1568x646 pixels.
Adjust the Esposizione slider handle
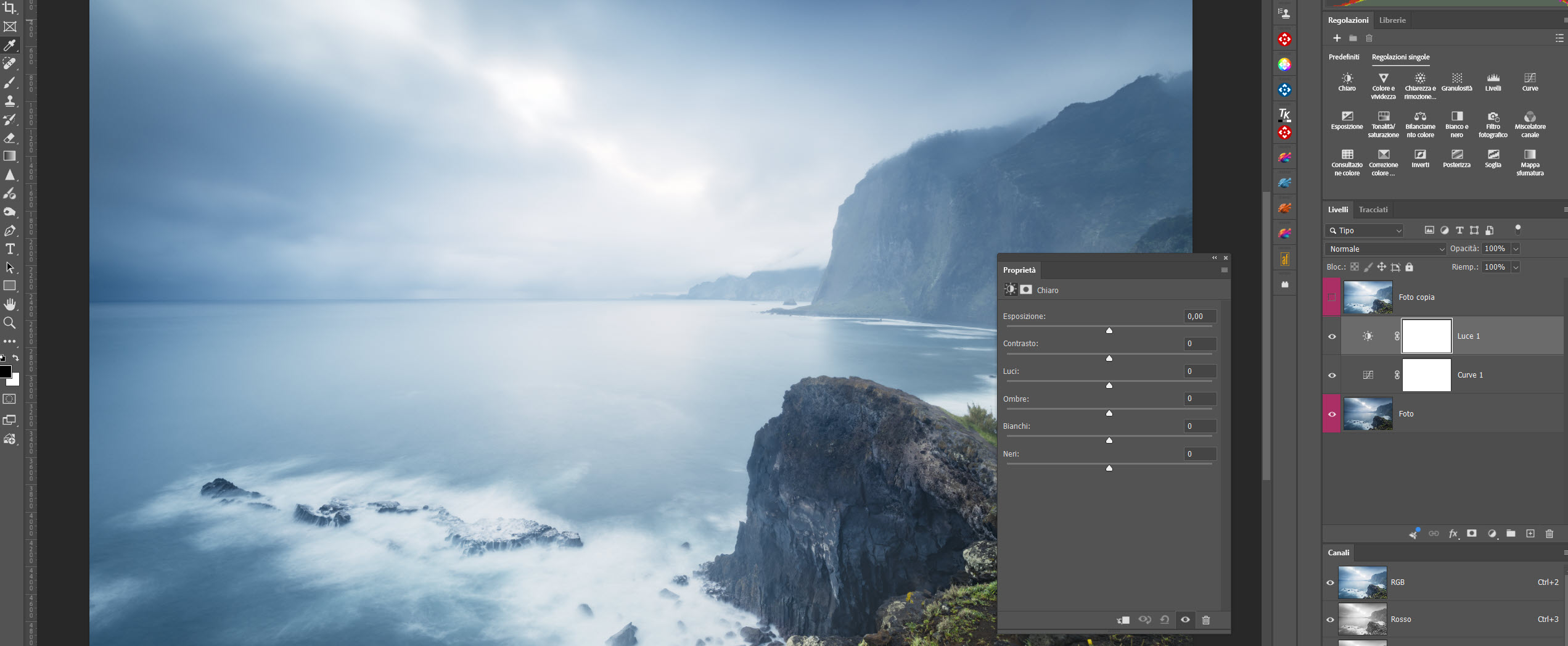[1109, 331]
